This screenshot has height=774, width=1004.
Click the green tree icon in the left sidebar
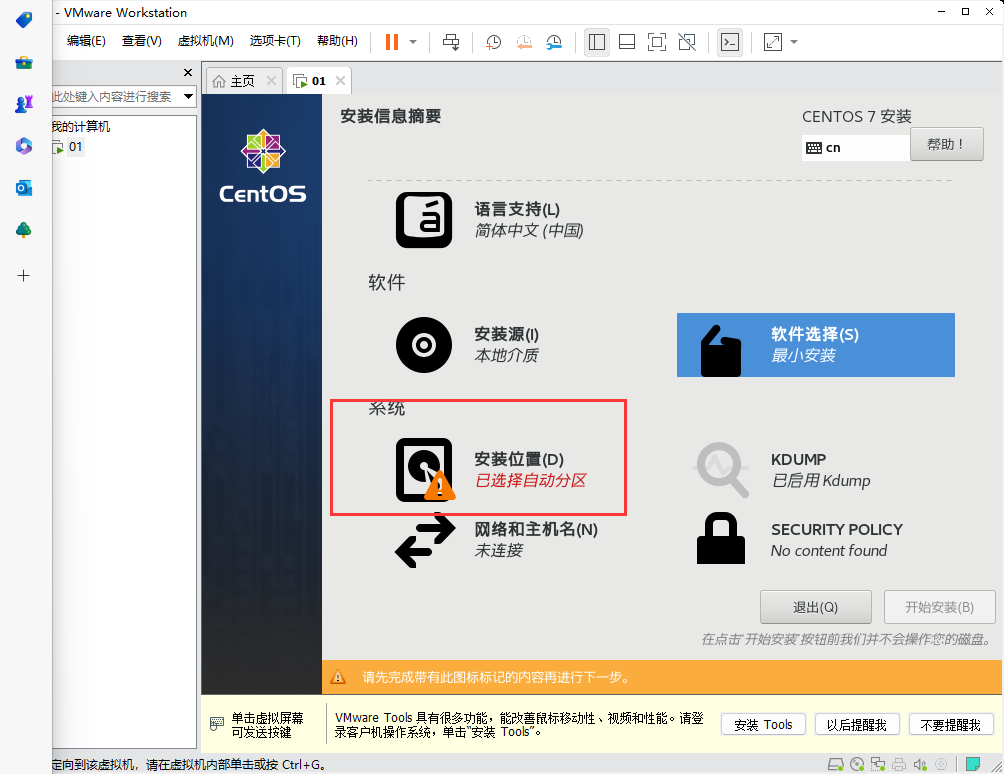(x=24, y=230)
